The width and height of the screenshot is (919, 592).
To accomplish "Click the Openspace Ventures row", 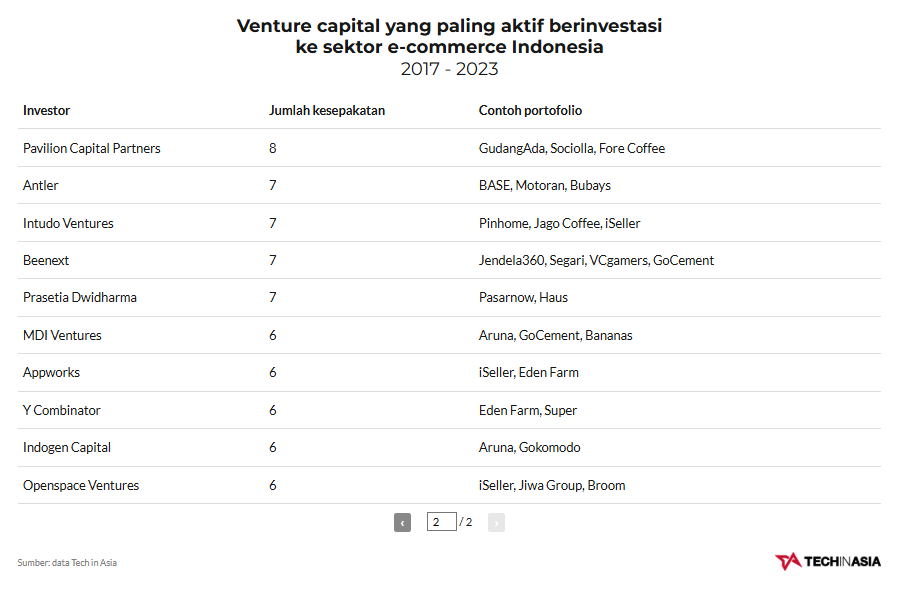I will 81,485.
